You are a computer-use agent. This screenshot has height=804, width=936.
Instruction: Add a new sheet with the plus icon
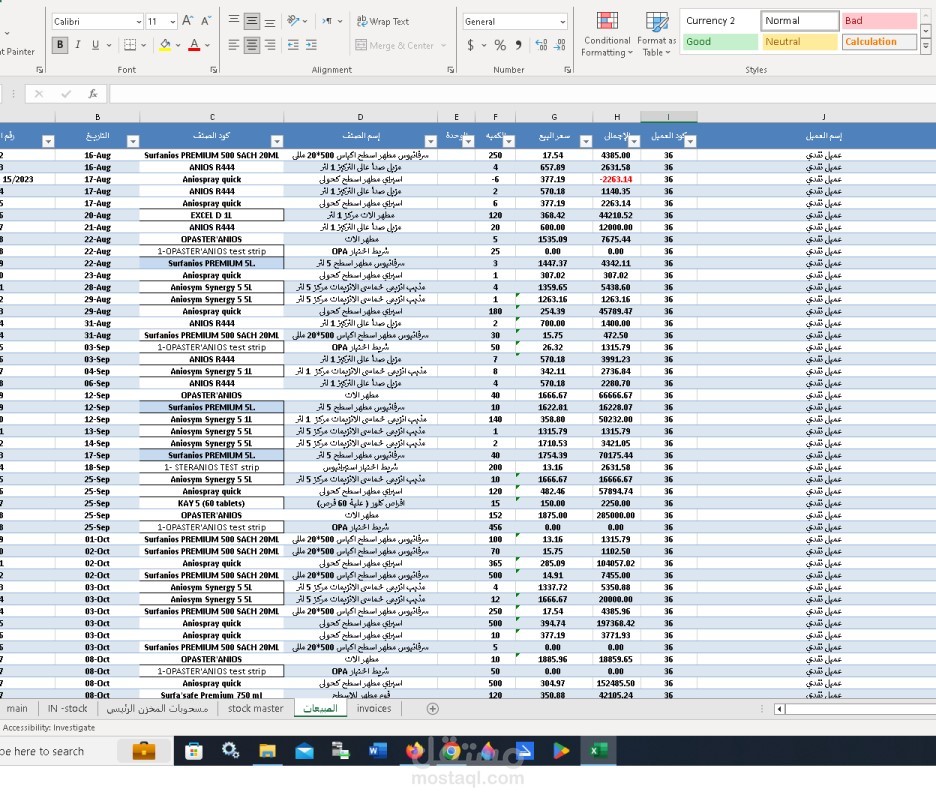tap(433, 708)
